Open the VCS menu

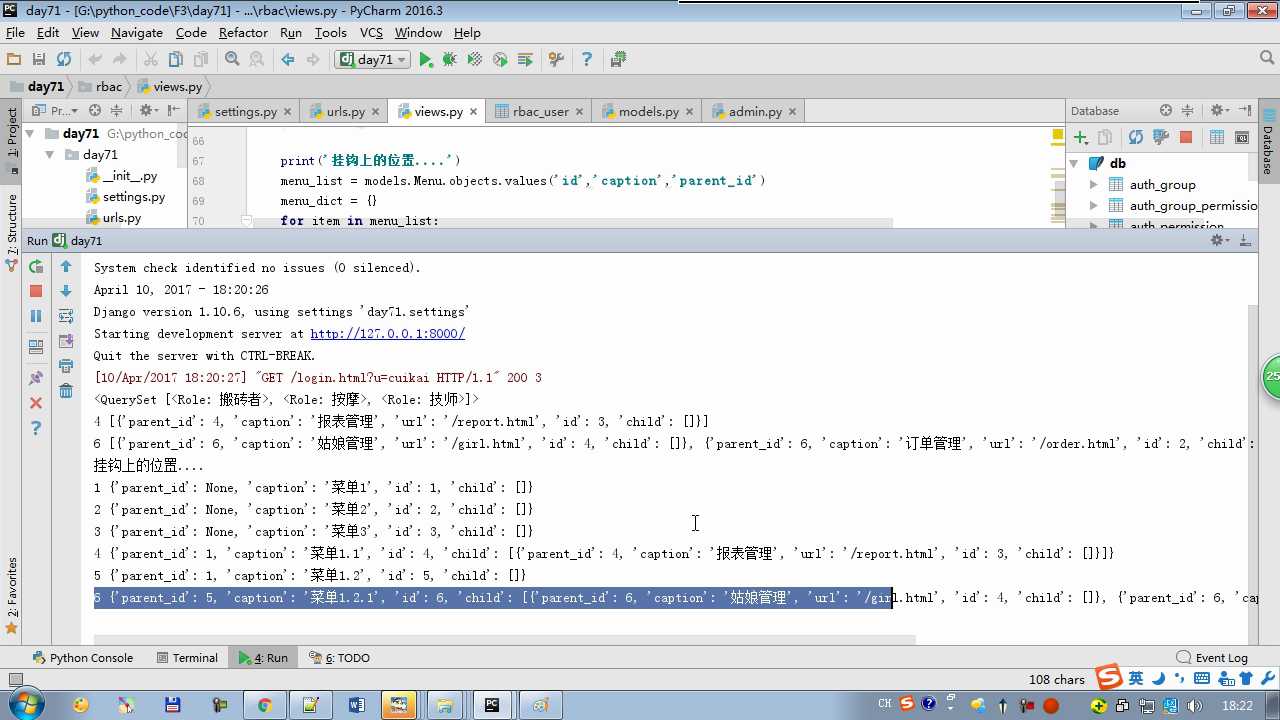371,33
